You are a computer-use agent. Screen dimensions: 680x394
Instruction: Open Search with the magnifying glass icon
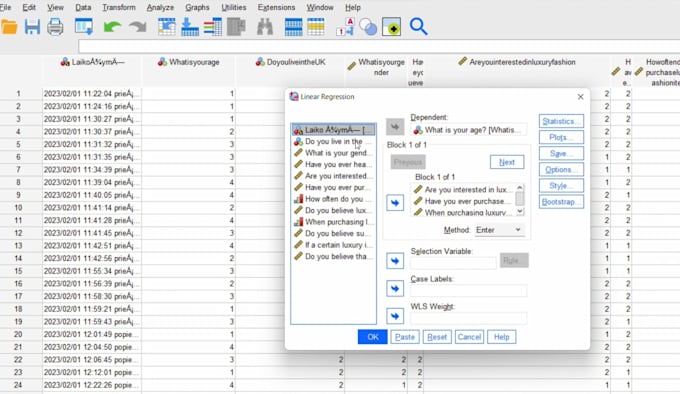pos(418,27)
